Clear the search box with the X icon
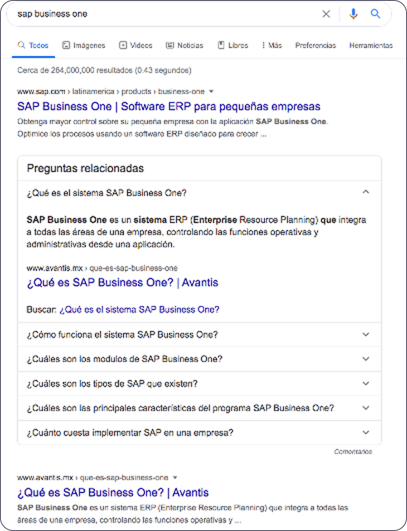407x531 pixels. (x=326, y=14)
